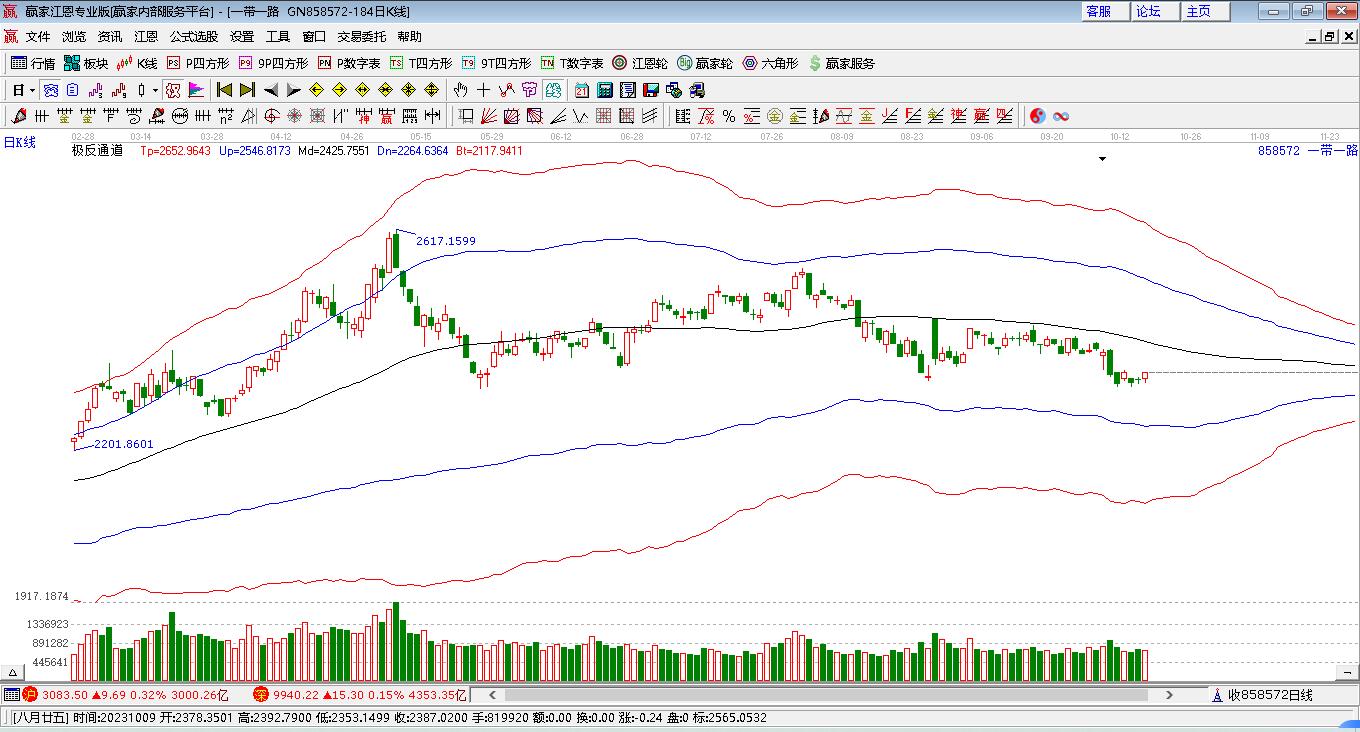Click the red floppy disk save icon
This screenshot has height=732, width=1360.
click(651, 90)
